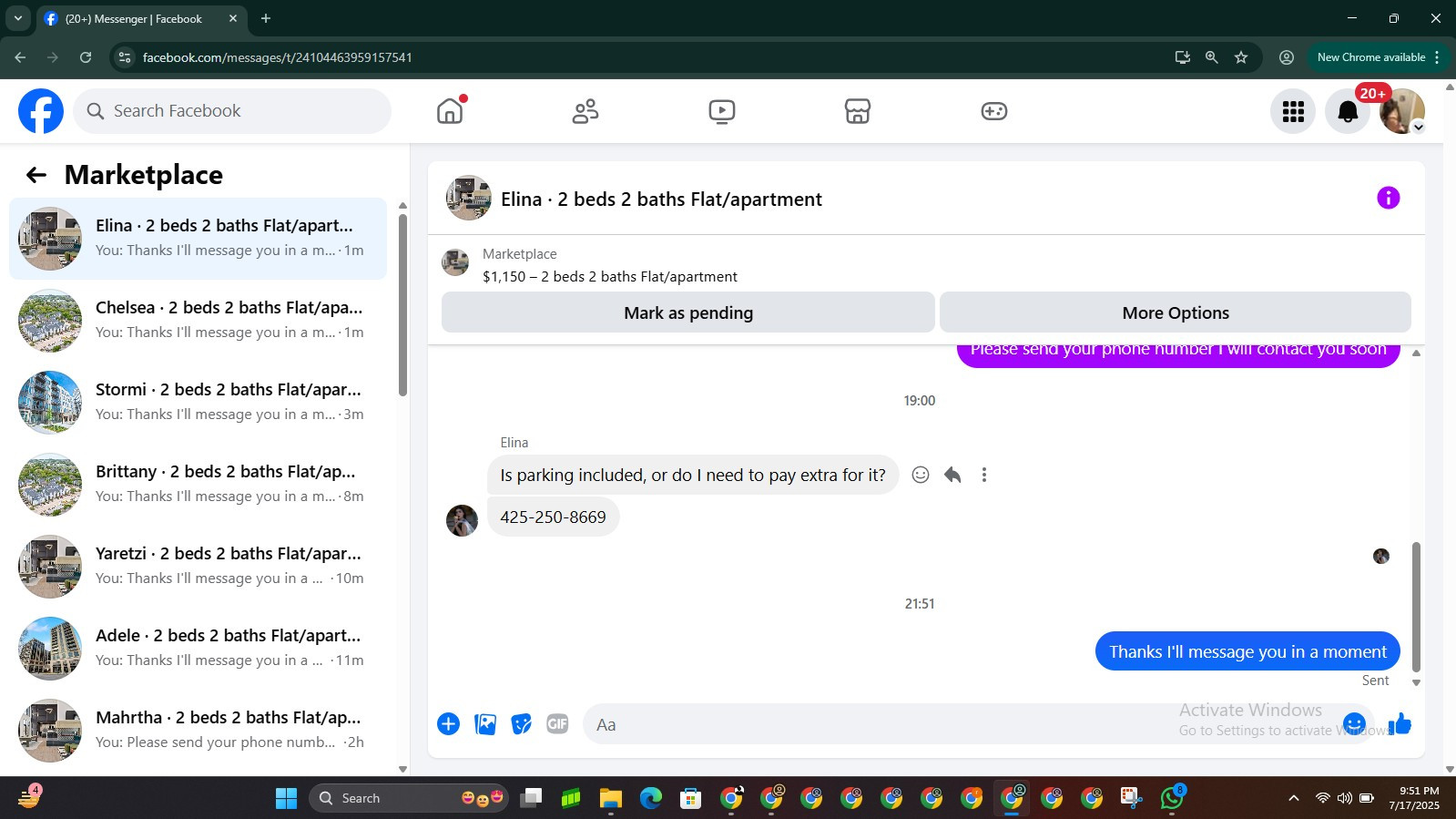Open the listing $1,150 – 2 beds 2 baths
The width and height of the screenshot is (1456, 819).
[x=610, y=277]
